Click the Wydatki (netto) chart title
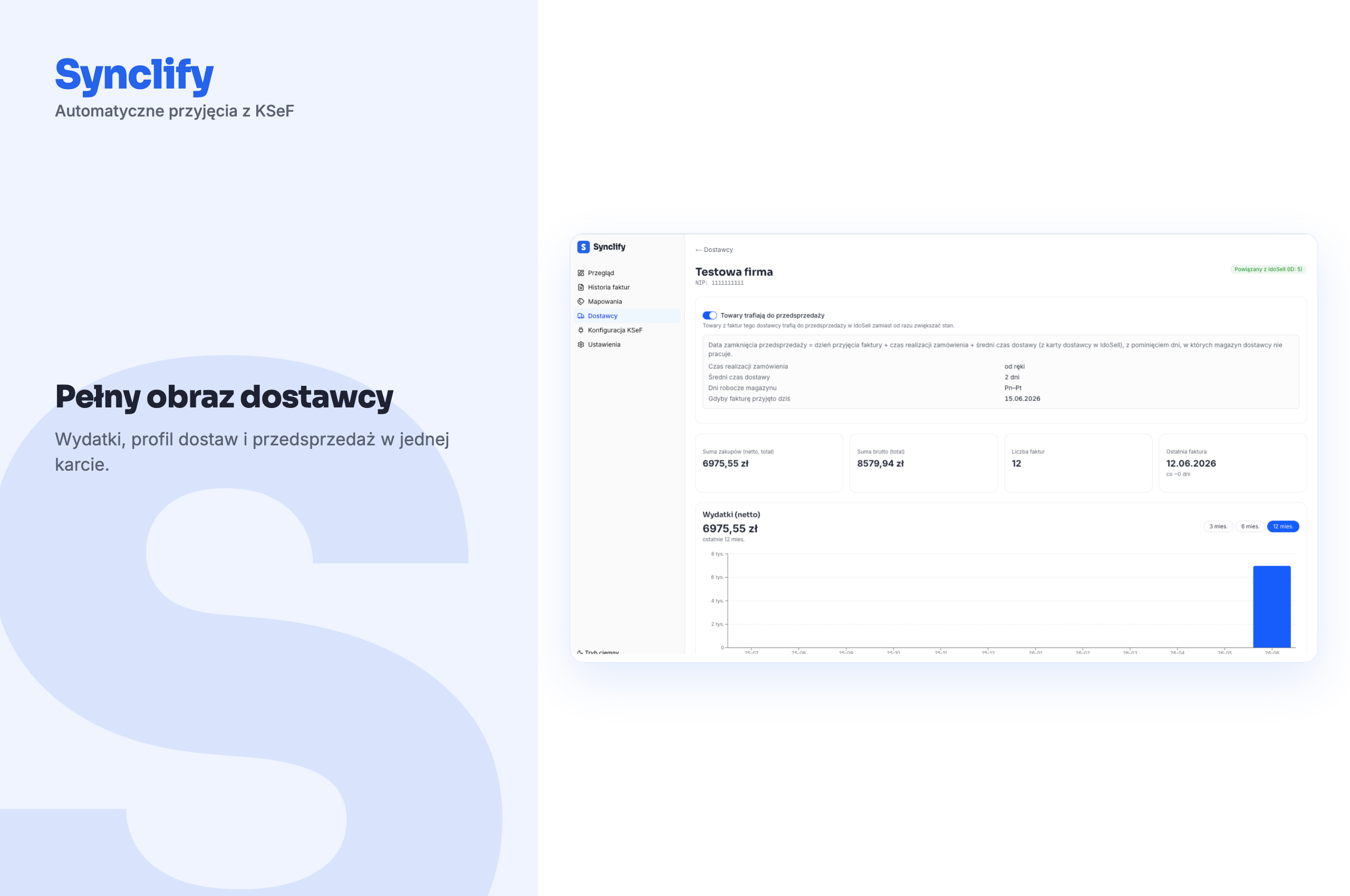Image resolution: width=1350 pixels, height=896 pixels. click(731, 514)
